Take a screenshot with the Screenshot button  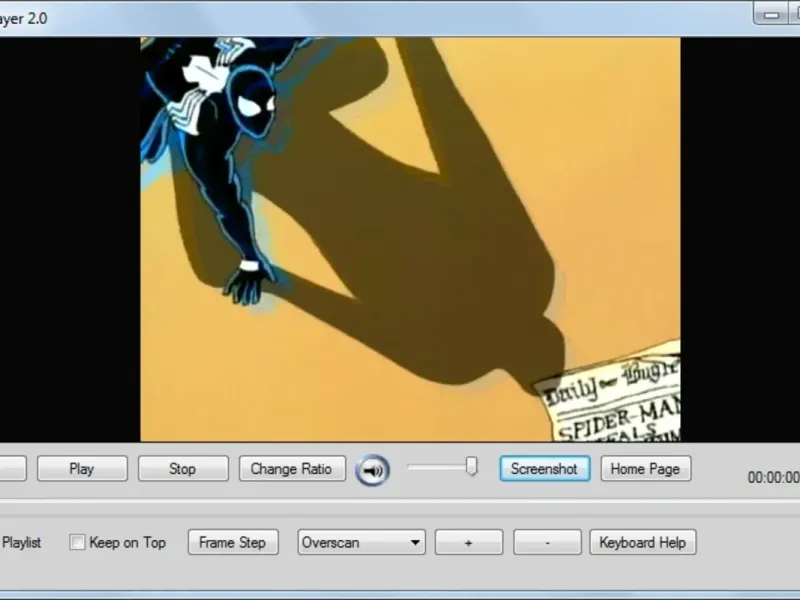[545, 468]
